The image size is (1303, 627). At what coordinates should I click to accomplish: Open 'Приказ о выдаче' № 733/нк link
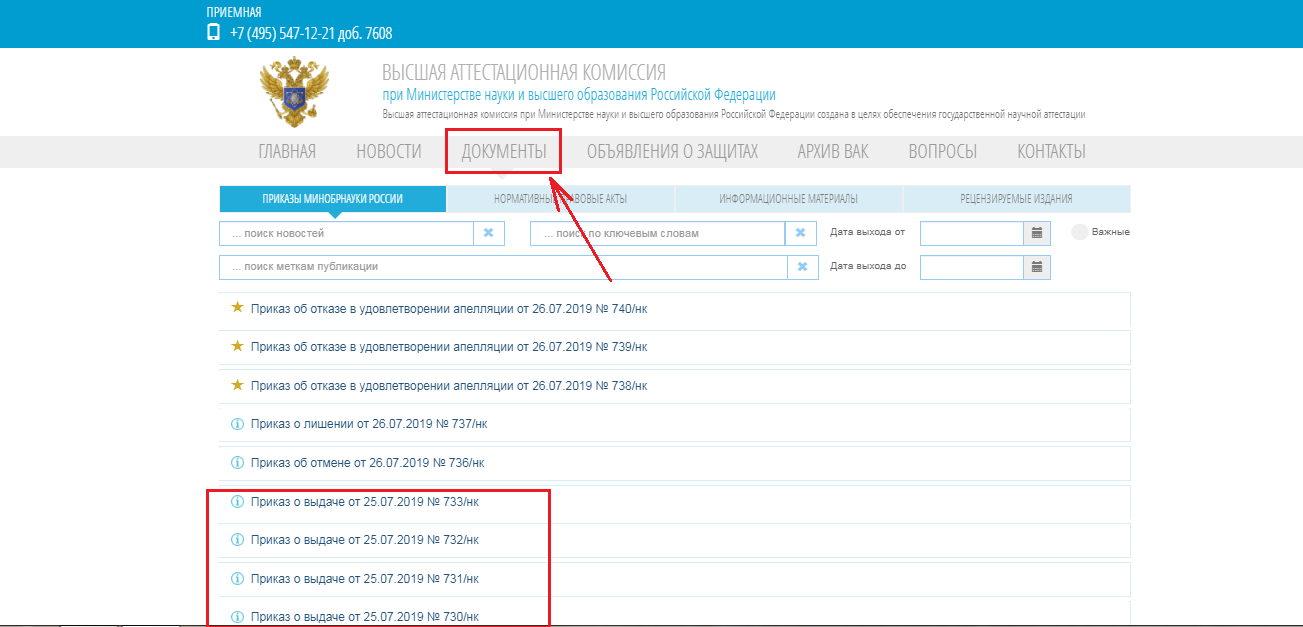[364, 502]
